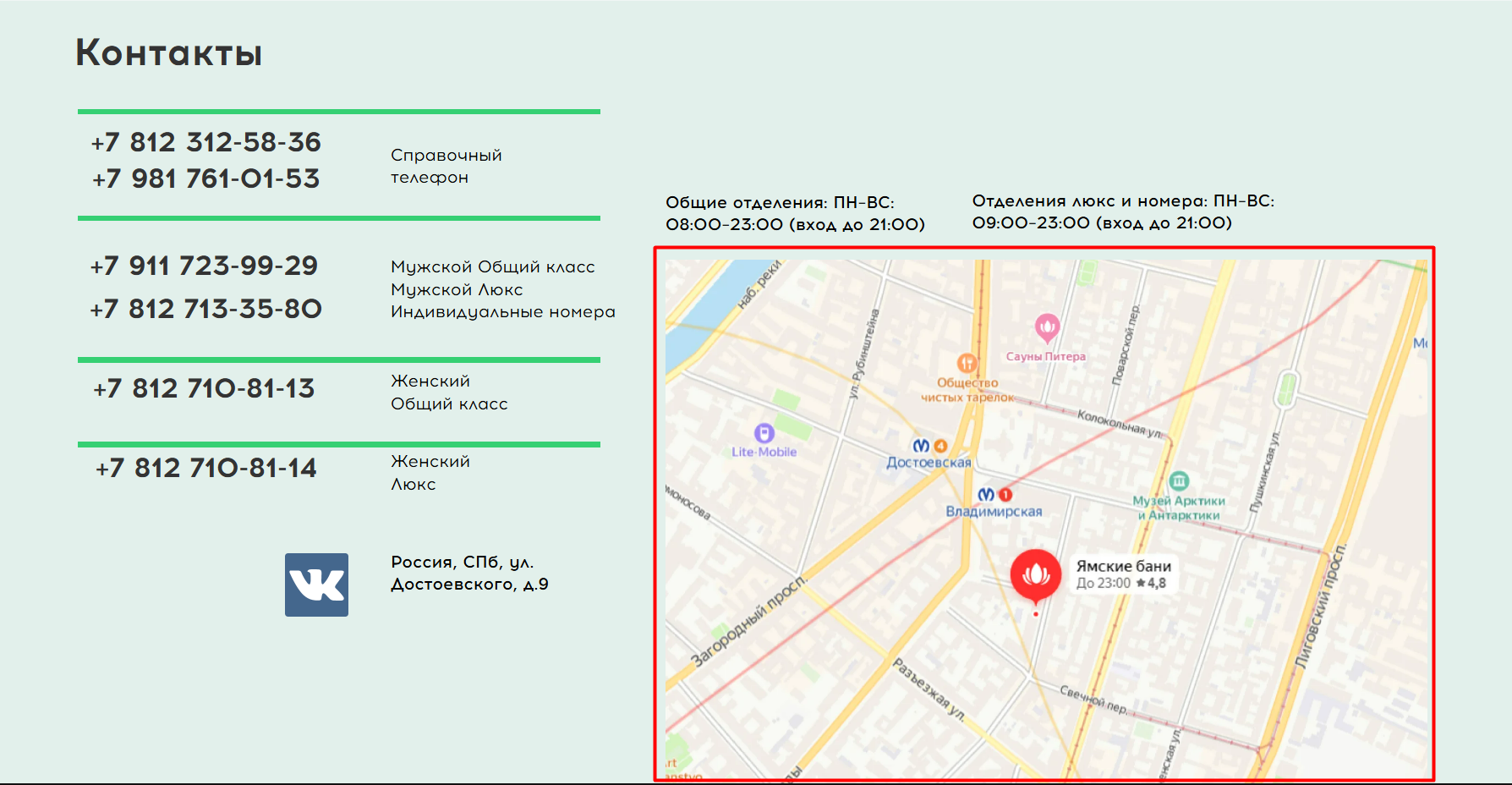Click the Сауны Питера pink map marker
Image resolution: width=1512 pixels, height=785 pixels.
coord(1047,326)
